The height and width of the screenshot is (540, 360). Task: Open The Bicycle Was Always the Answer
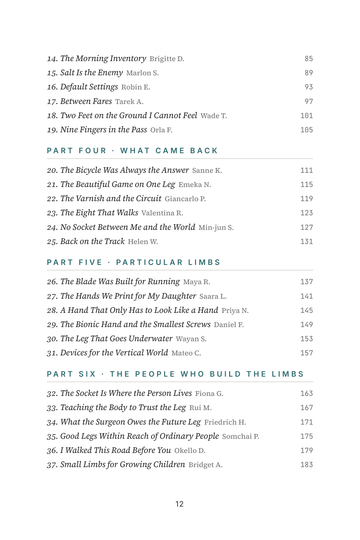pos(179,170)
